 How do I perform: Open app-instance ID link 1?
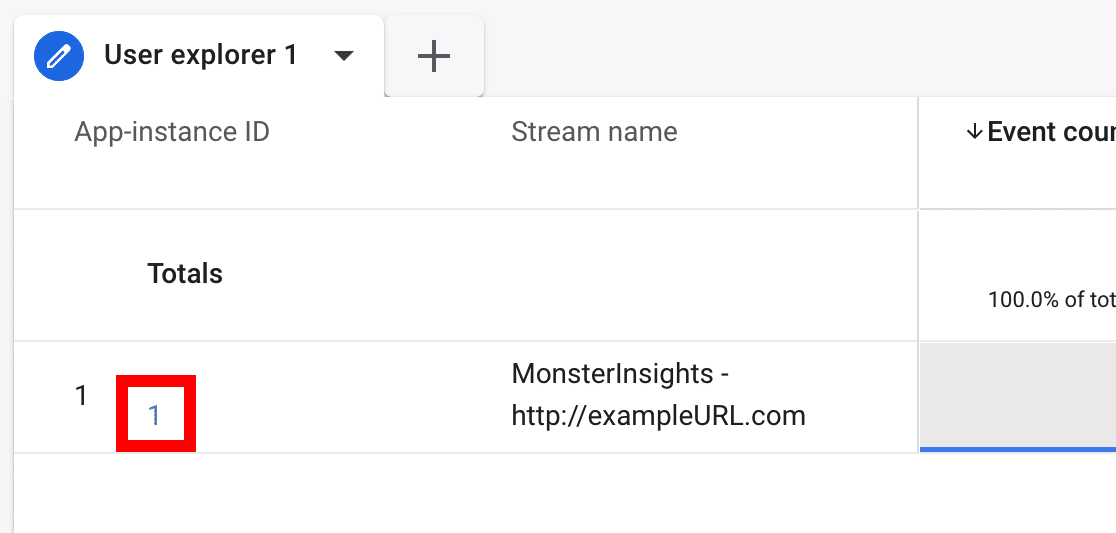(x=154, y=415)
